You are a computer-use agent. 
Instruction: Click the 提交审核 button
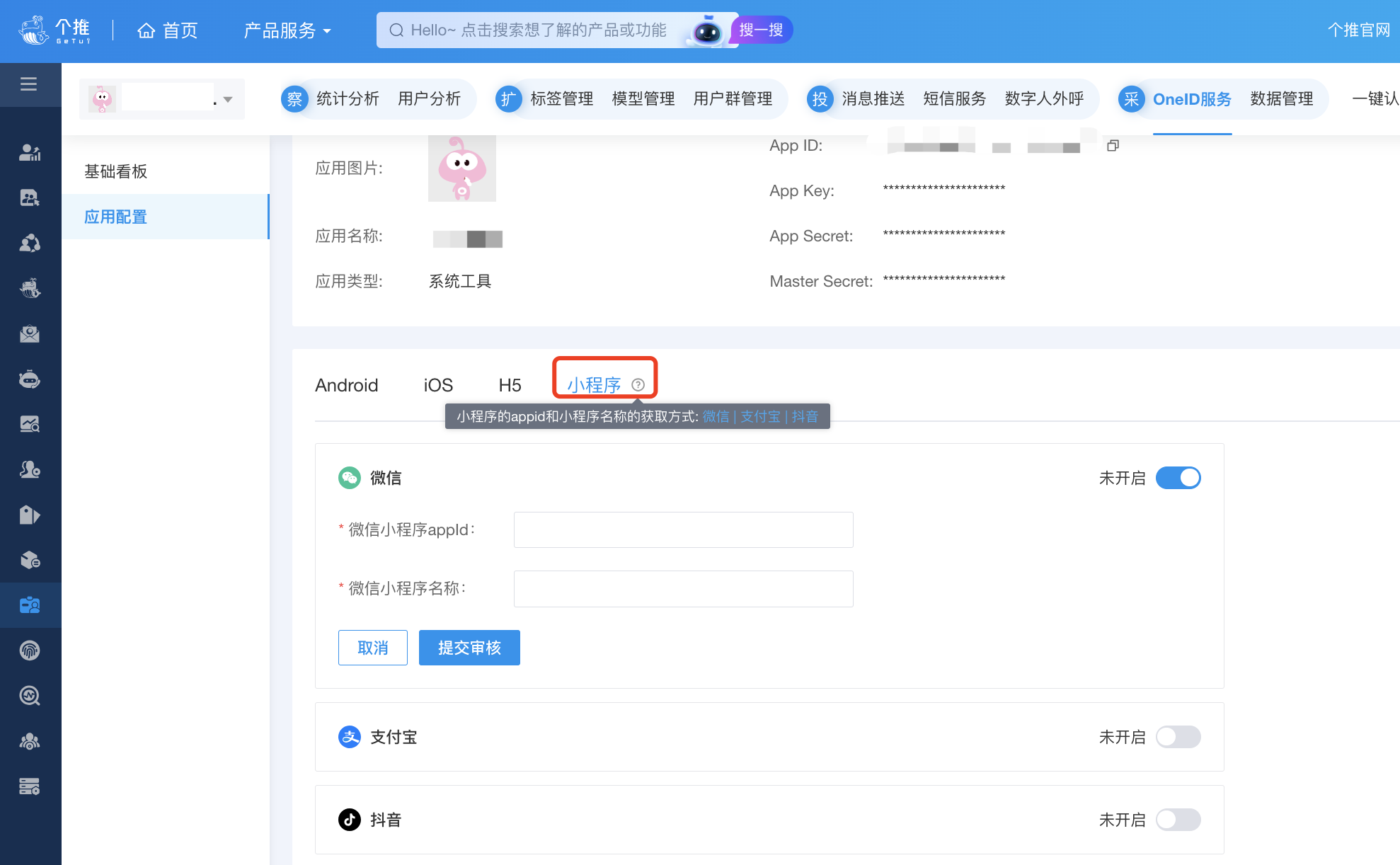point(469,648)
